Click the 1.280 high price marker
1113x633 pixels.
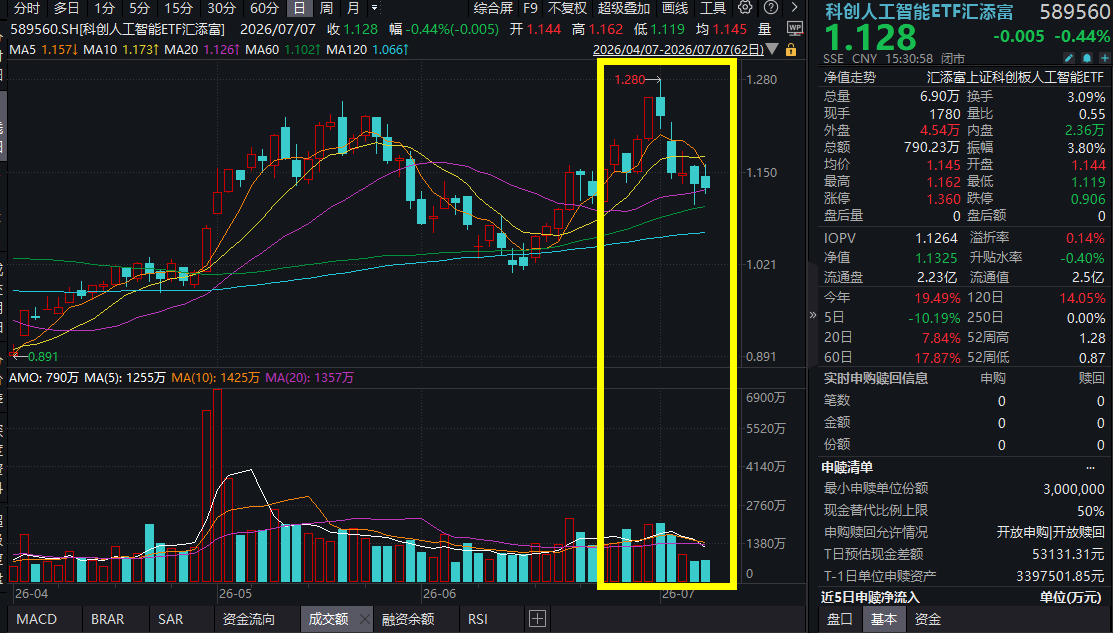630,80
